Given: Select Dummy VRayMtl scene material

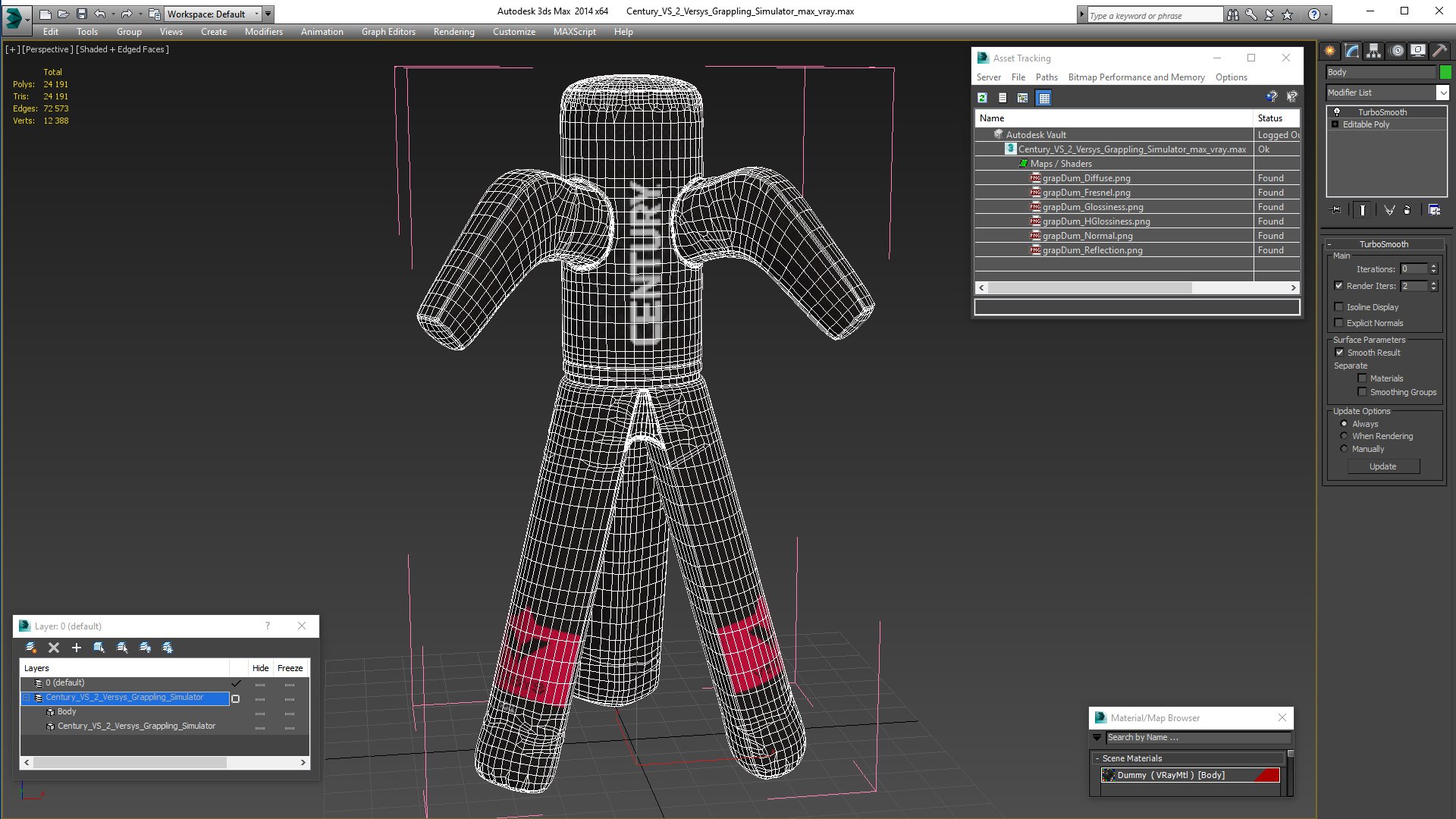Looking at the screenshot, I should pyautogui.click(x=1190, y=775).
